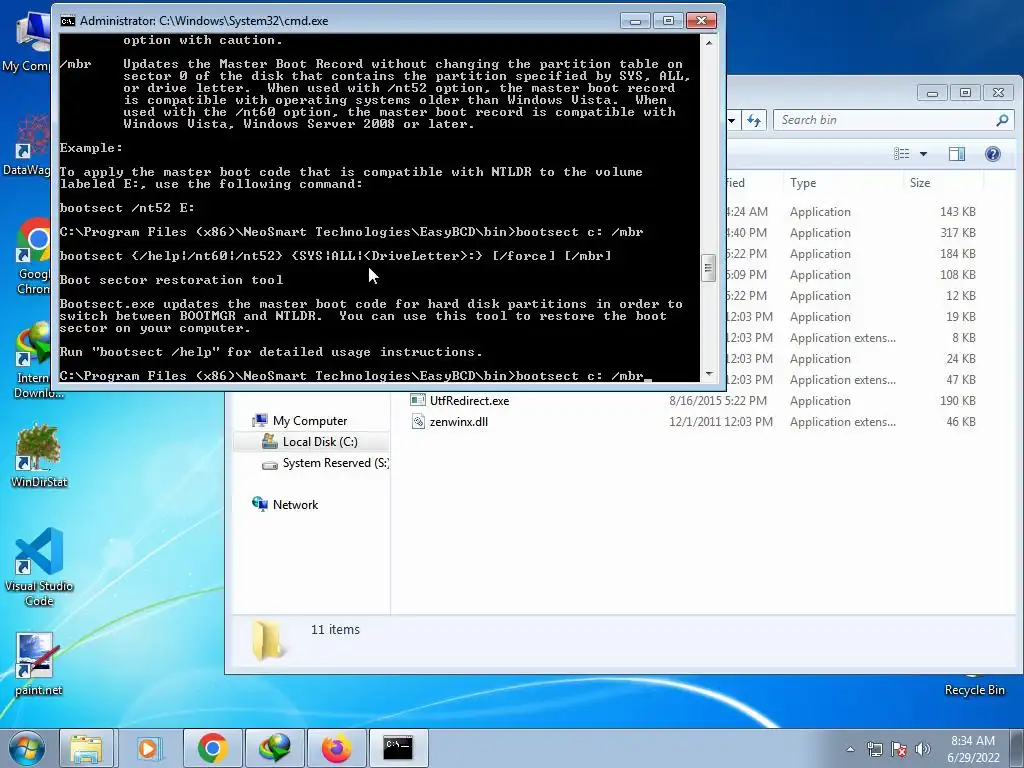Launch Visual Studio Code from desktop

point(39,567)
